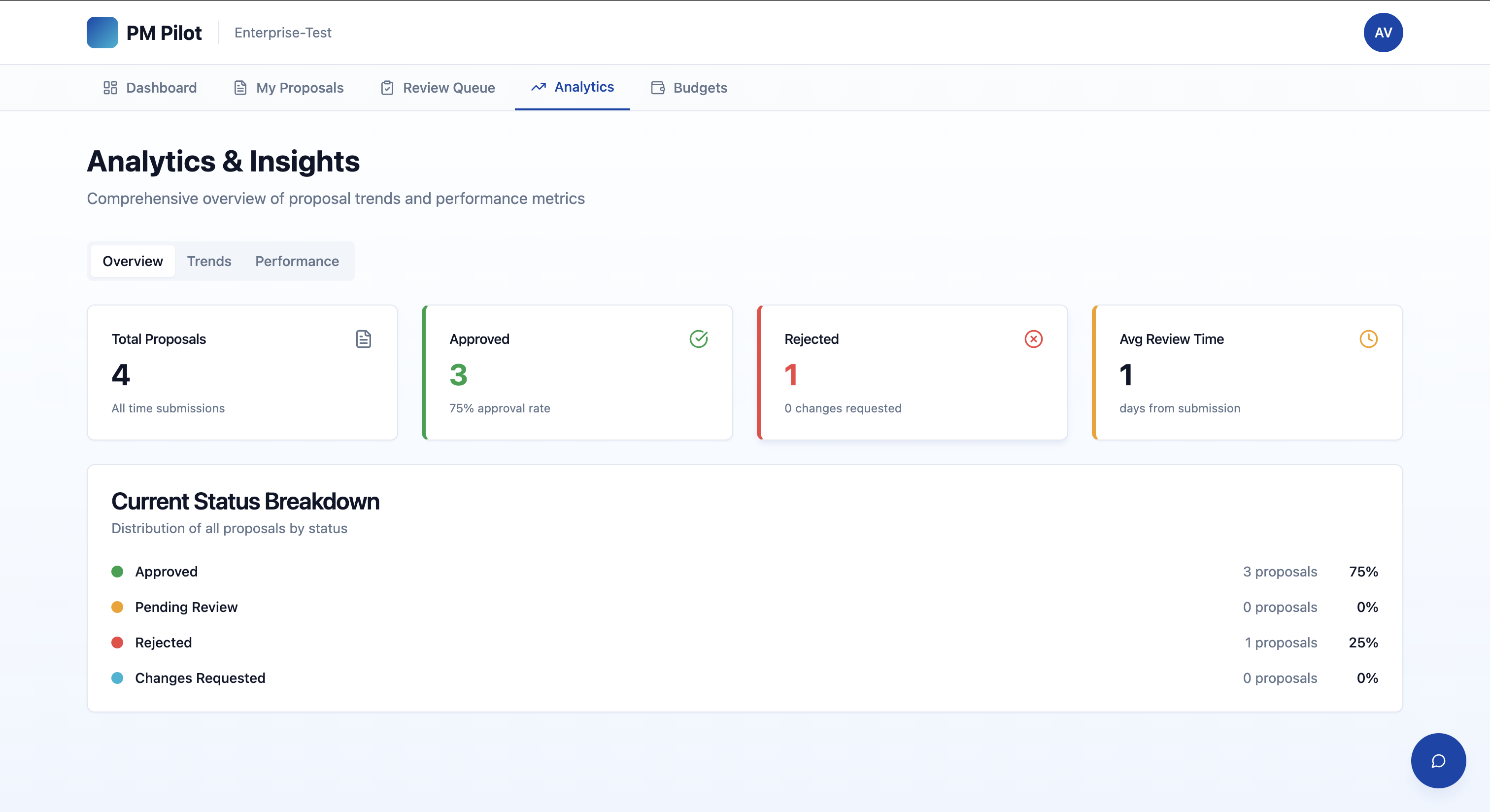The image size is (1490, 812).
Task: Click the red X icon on Rejected card
Action: [1033, 339]
